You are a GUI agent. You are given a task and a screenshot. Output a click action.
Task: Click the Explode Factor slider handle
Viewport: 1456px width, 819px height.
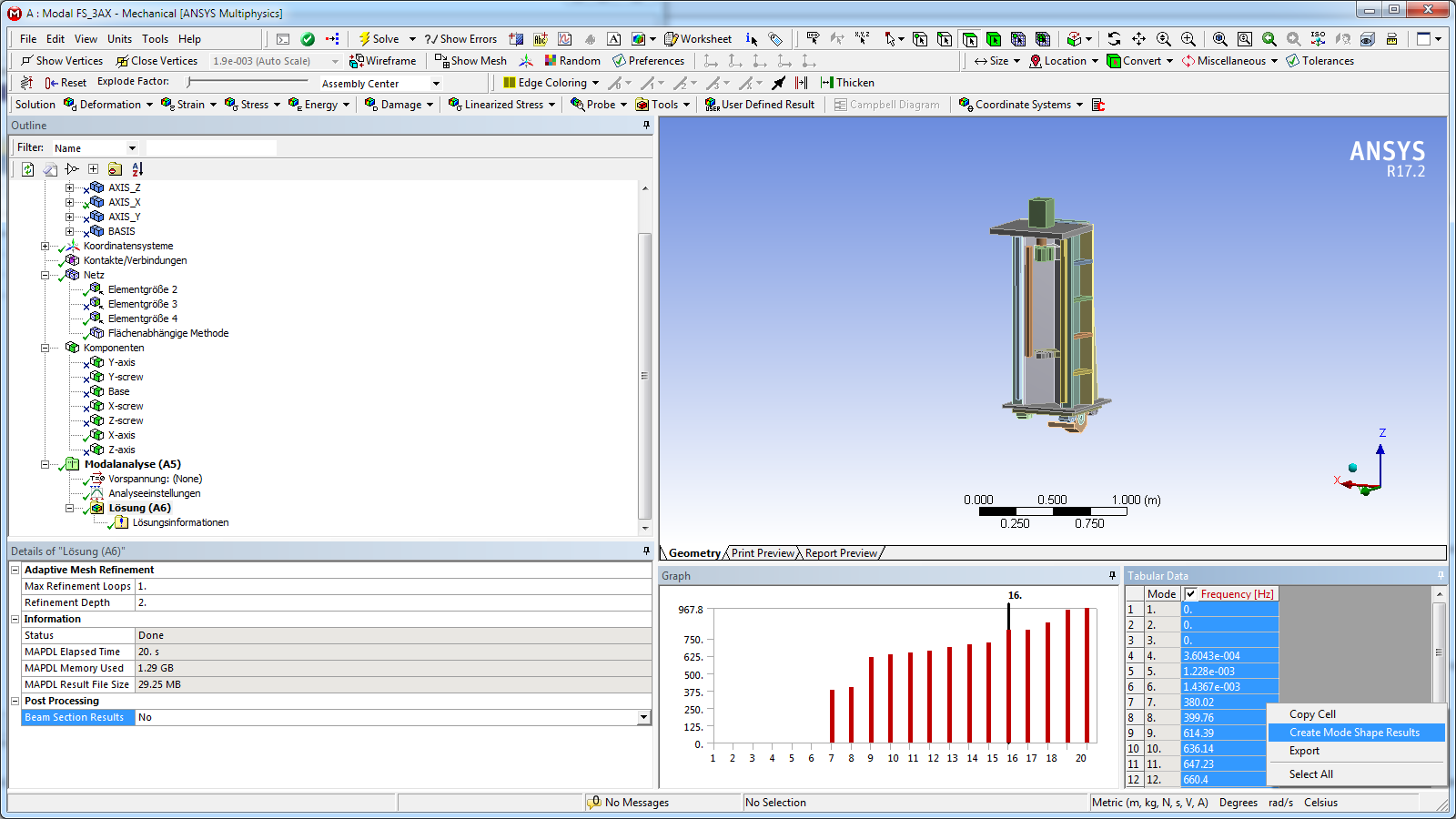coord(188,82)
